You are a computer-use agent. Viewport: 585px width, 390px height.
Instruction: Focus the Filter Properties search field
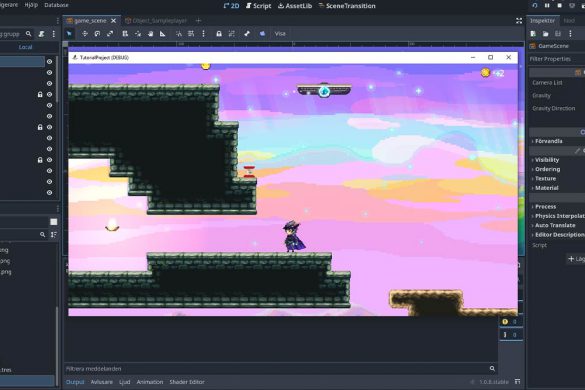click(x=556, y=59)
